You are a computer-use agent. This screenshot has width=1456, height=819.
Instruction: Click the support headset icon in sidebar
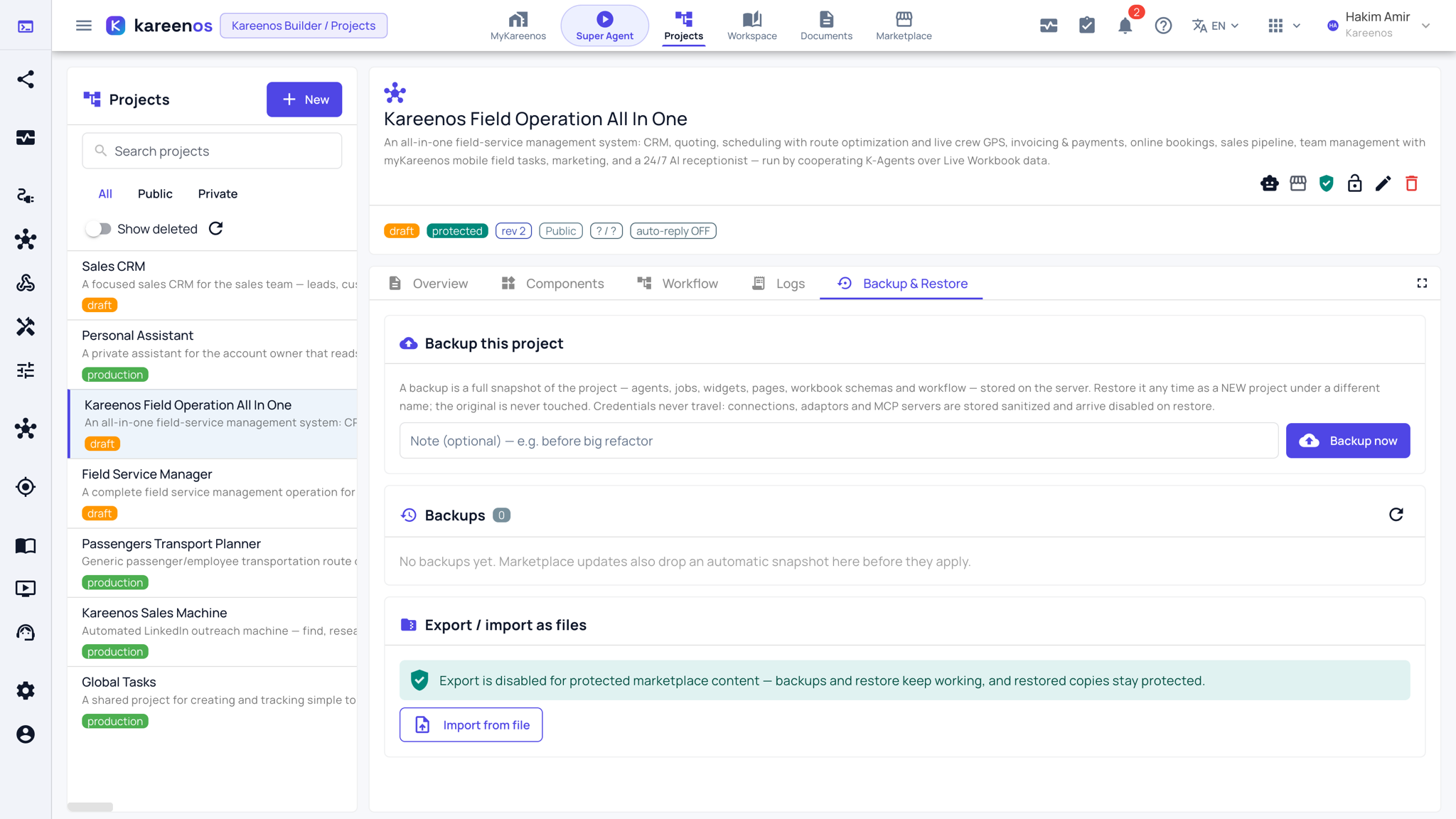(x=26, y=633)
